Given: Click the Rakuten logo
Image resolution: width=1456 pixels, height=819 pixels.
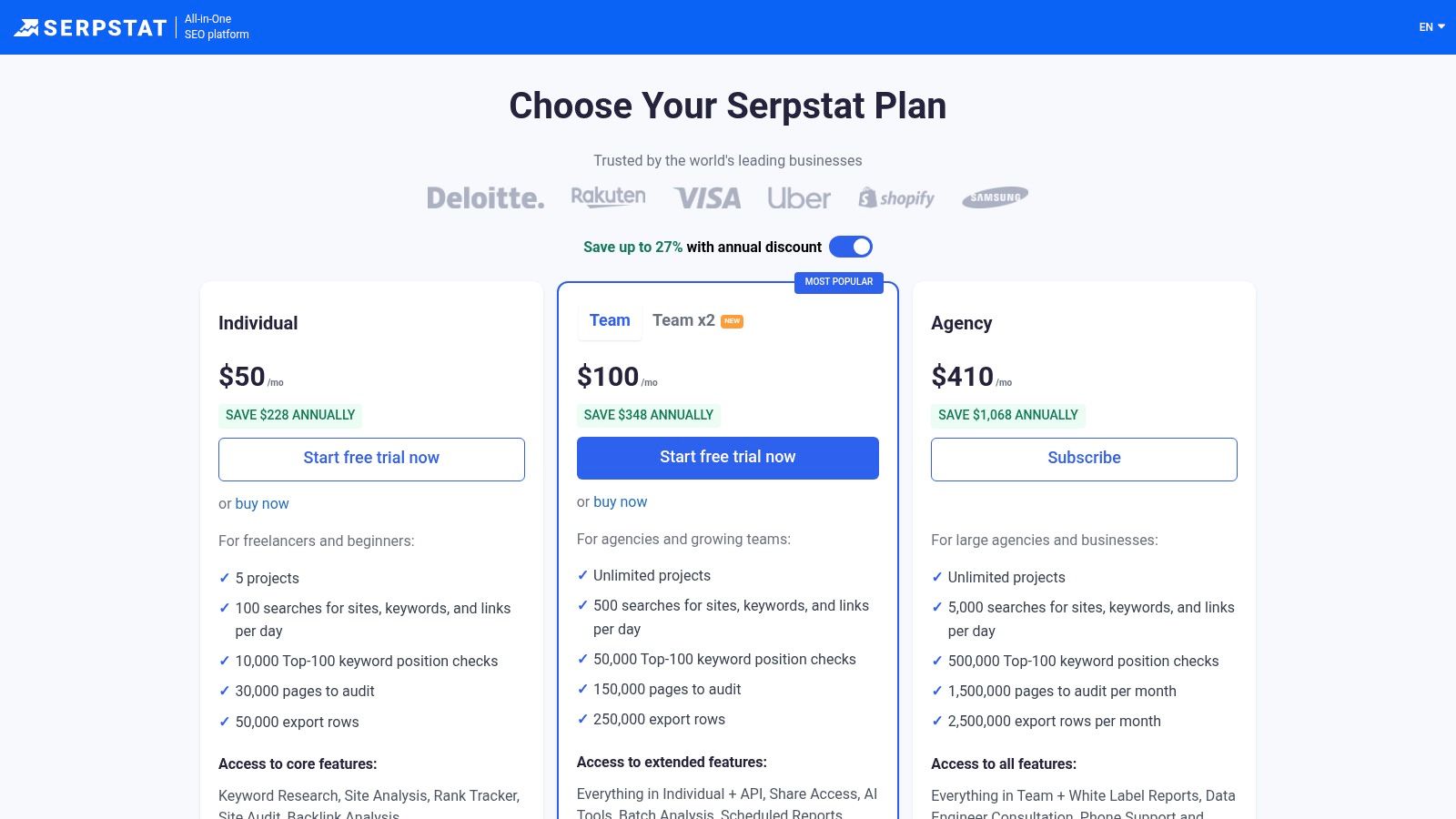Looking at the screenshot, I should click(608, 196).
